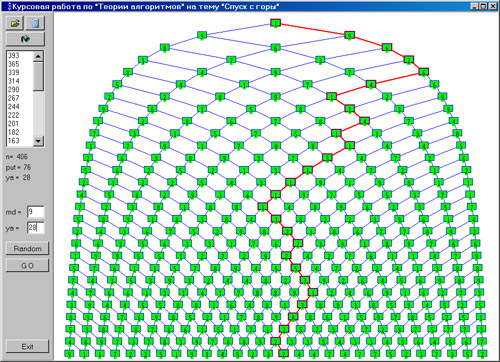Select value 290 in the list
500x362 pixels.
point(14,89)
